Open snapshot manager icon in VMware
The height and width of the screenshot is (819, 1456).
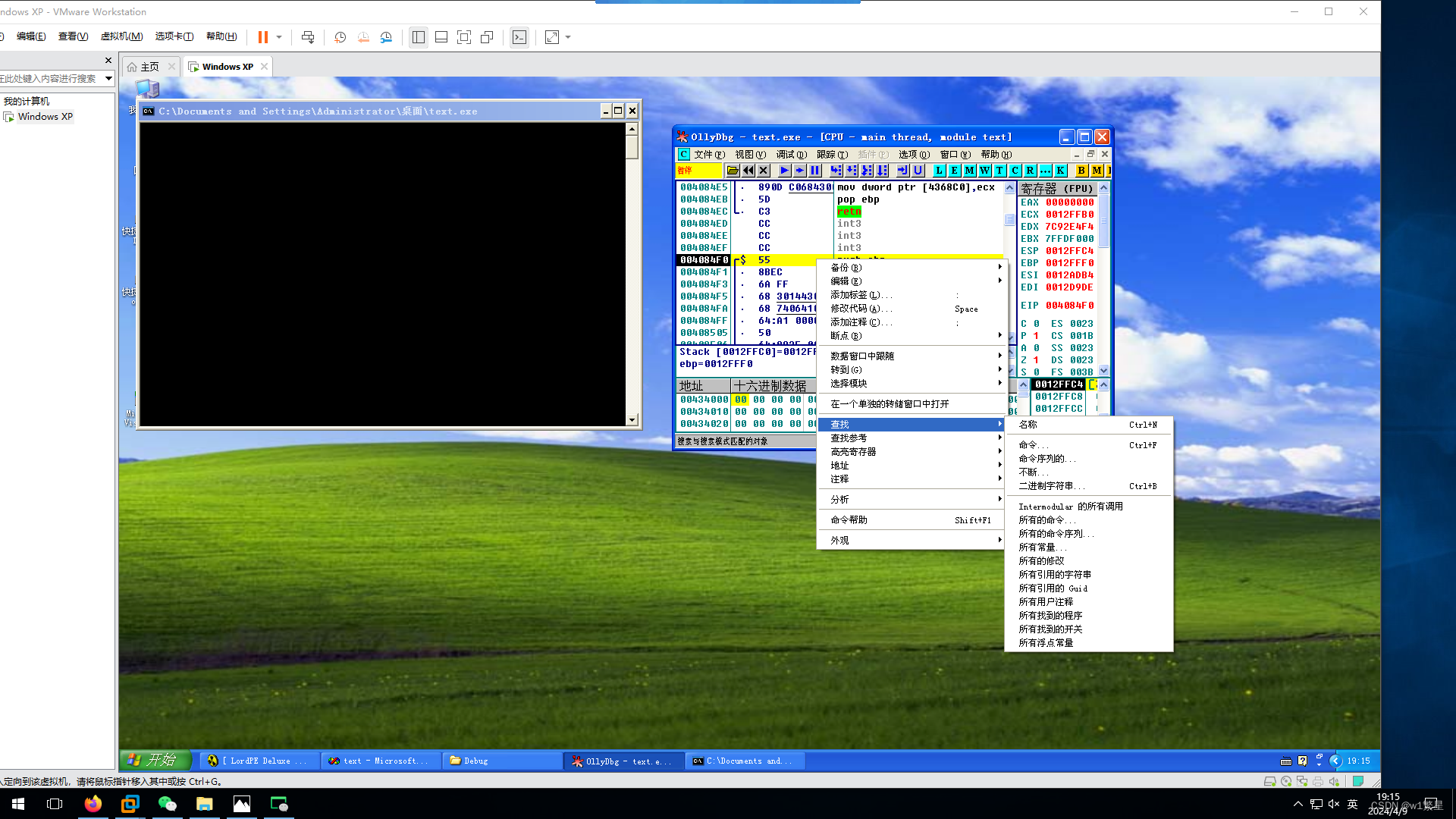coord(386,37)
